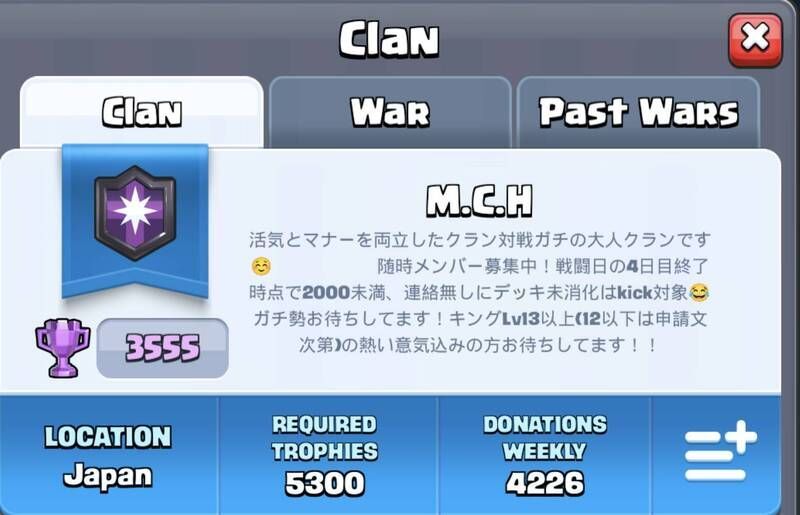Click the Donations Weekly 4226 panel
Viewport: 800px width, 515px height.
point(544,456)
